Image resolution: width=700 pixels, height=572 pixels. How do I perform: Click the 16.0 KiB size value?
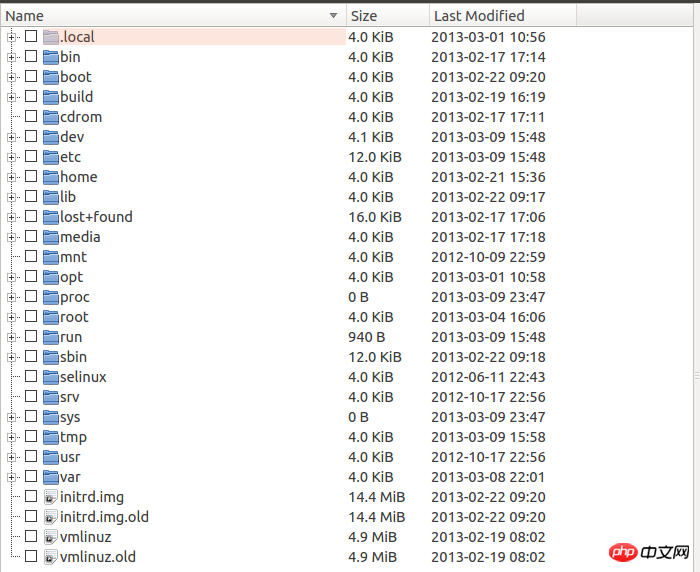click(375, 217)
